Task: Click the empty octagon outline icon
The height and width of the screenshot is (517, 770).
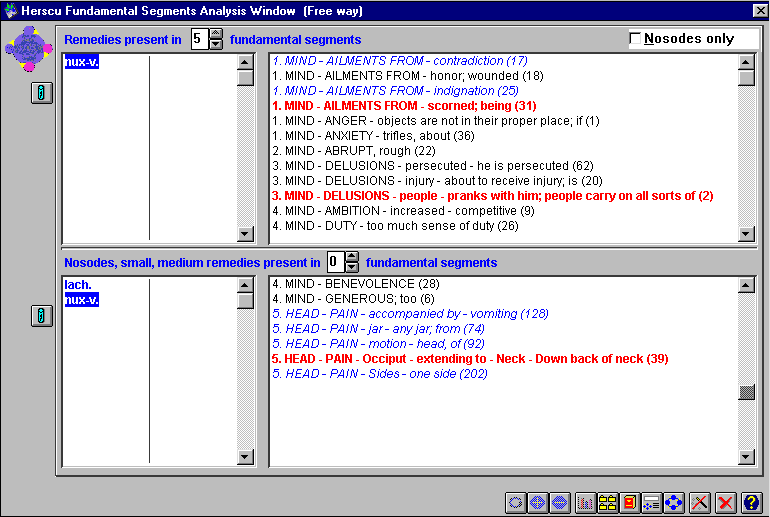Action: point(516,503)
